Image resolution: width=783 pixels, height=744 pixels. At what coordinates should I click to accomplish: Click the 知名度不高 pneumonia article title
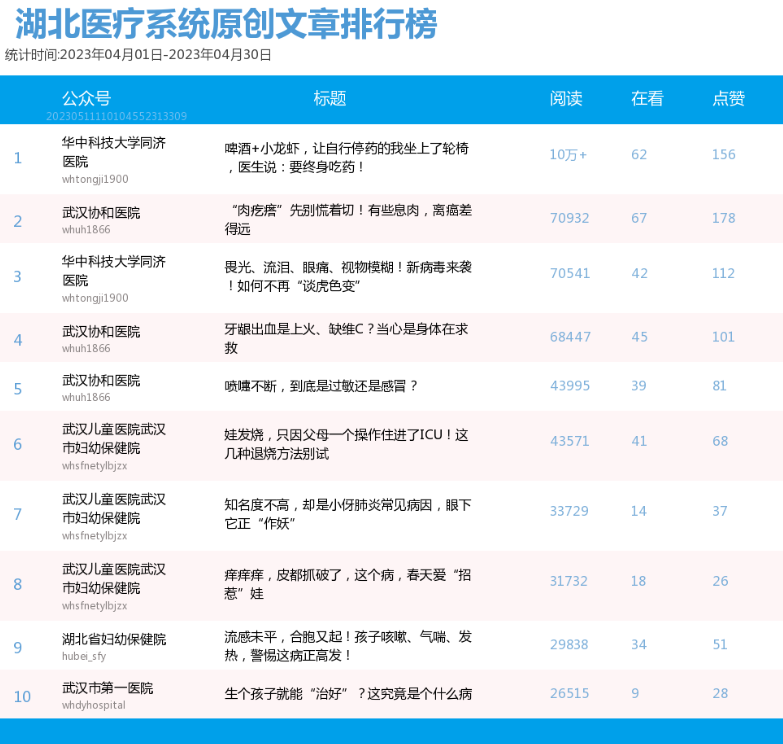pyautogui.click(x=347, y=514)
